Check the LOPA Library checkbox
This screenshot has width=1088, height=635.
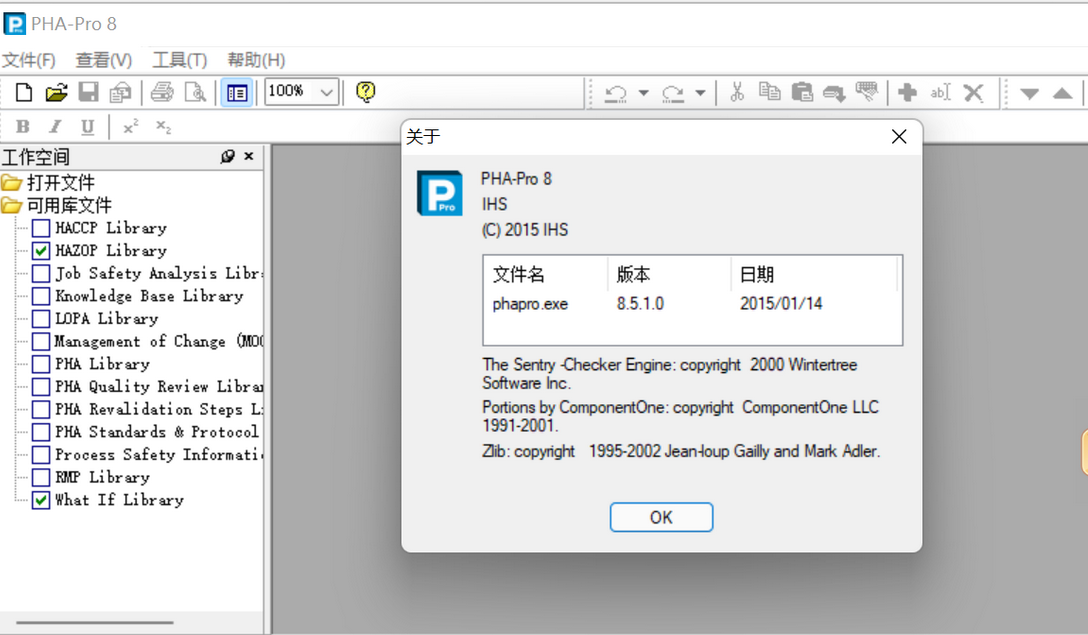(41, 319)
